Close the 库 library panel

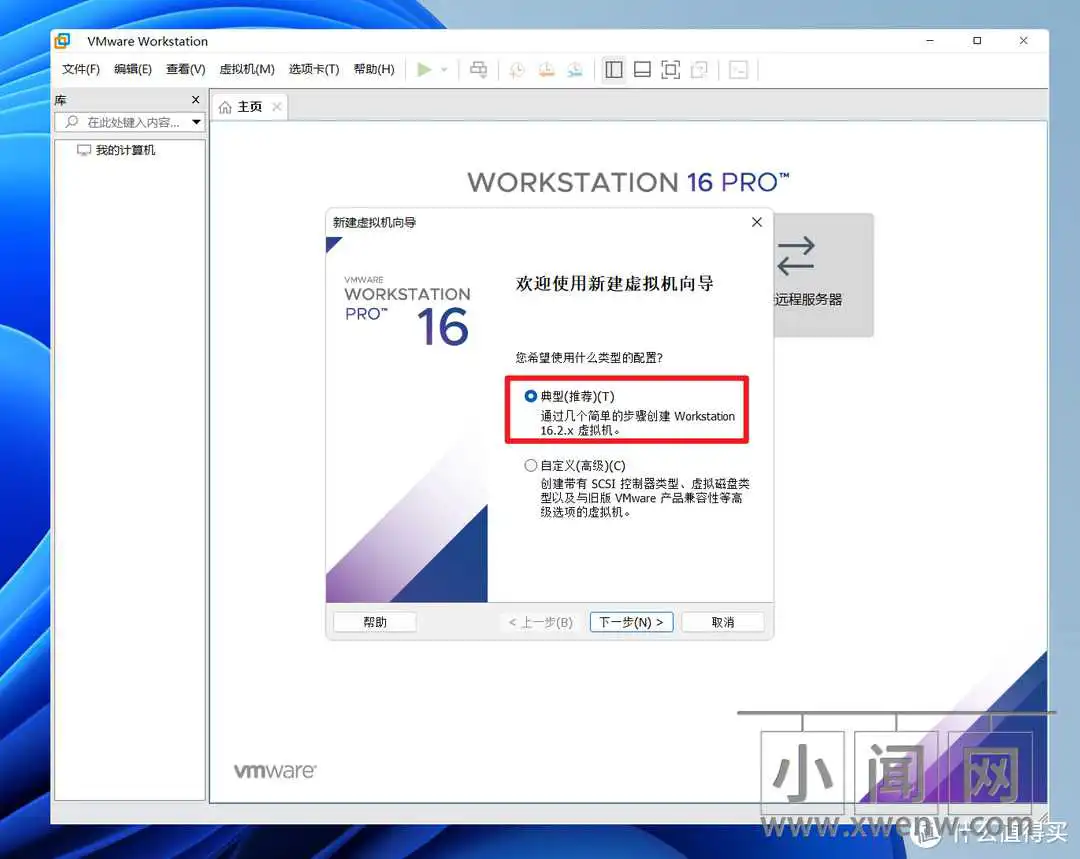click(x=196, y=100)
